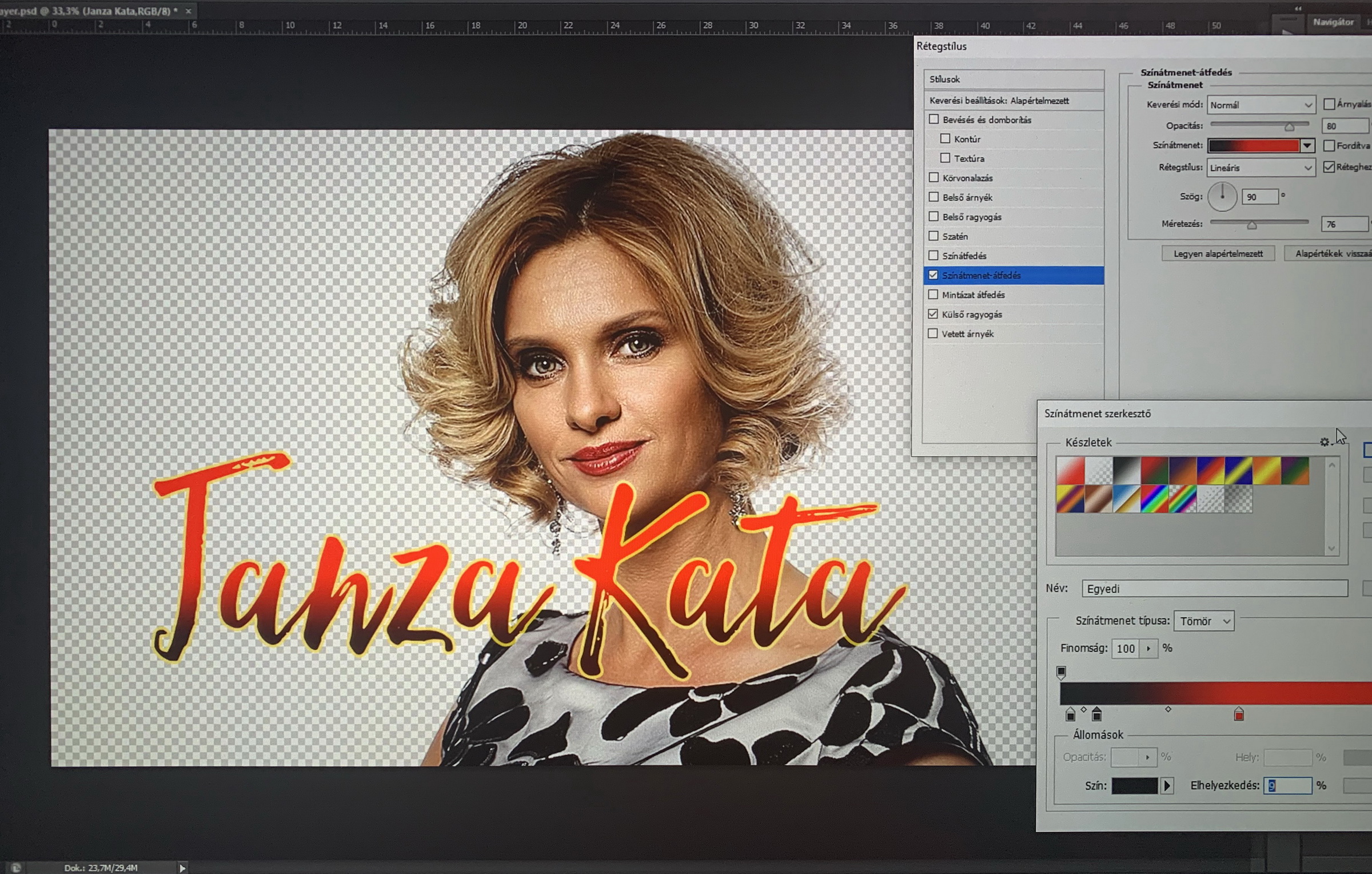1372x874 pixels.
Task: Click the Szín color swatch in Állomások
Action: [x=1134, y=786]
